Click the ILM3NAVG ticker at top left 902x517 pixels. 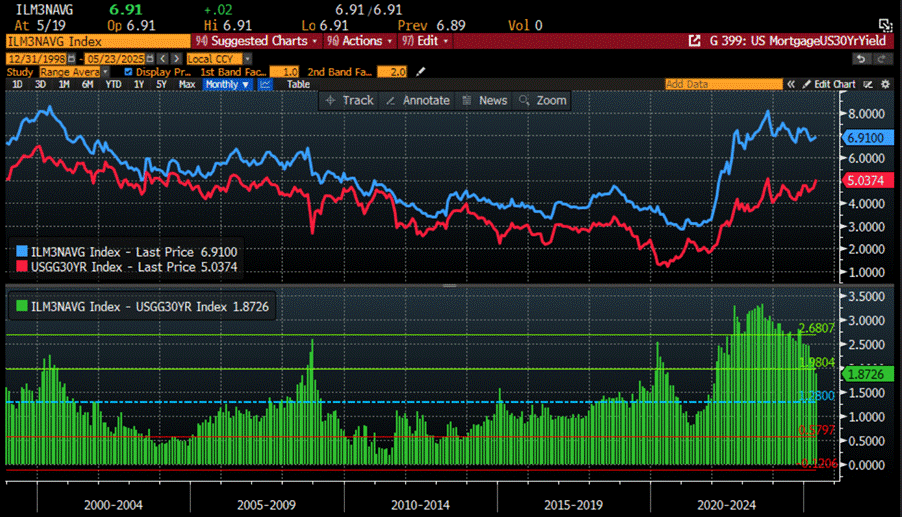coord(44,10)
